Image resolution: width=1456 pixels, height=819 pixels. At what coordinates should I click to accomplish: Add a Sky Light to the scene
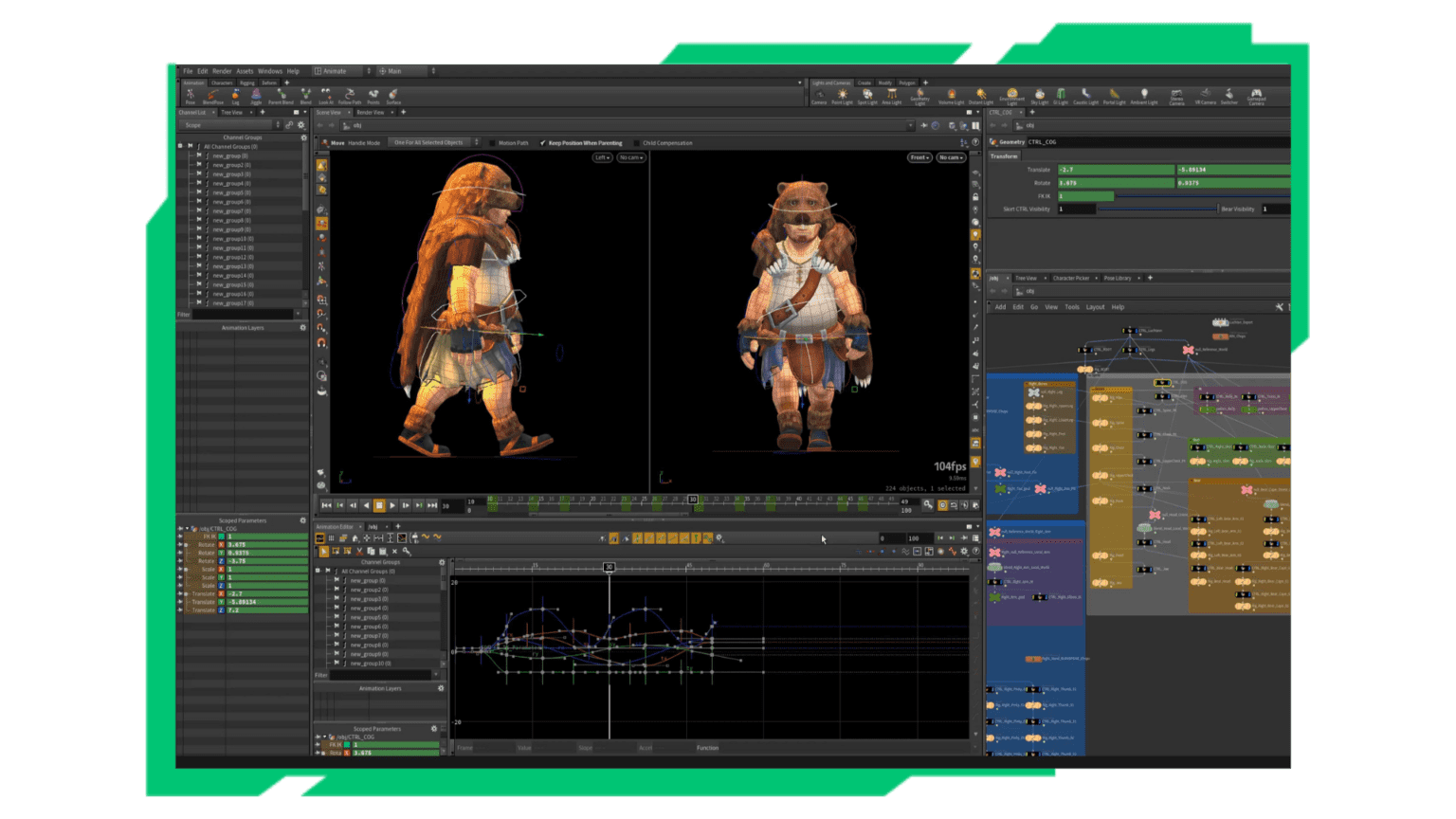1040,96
